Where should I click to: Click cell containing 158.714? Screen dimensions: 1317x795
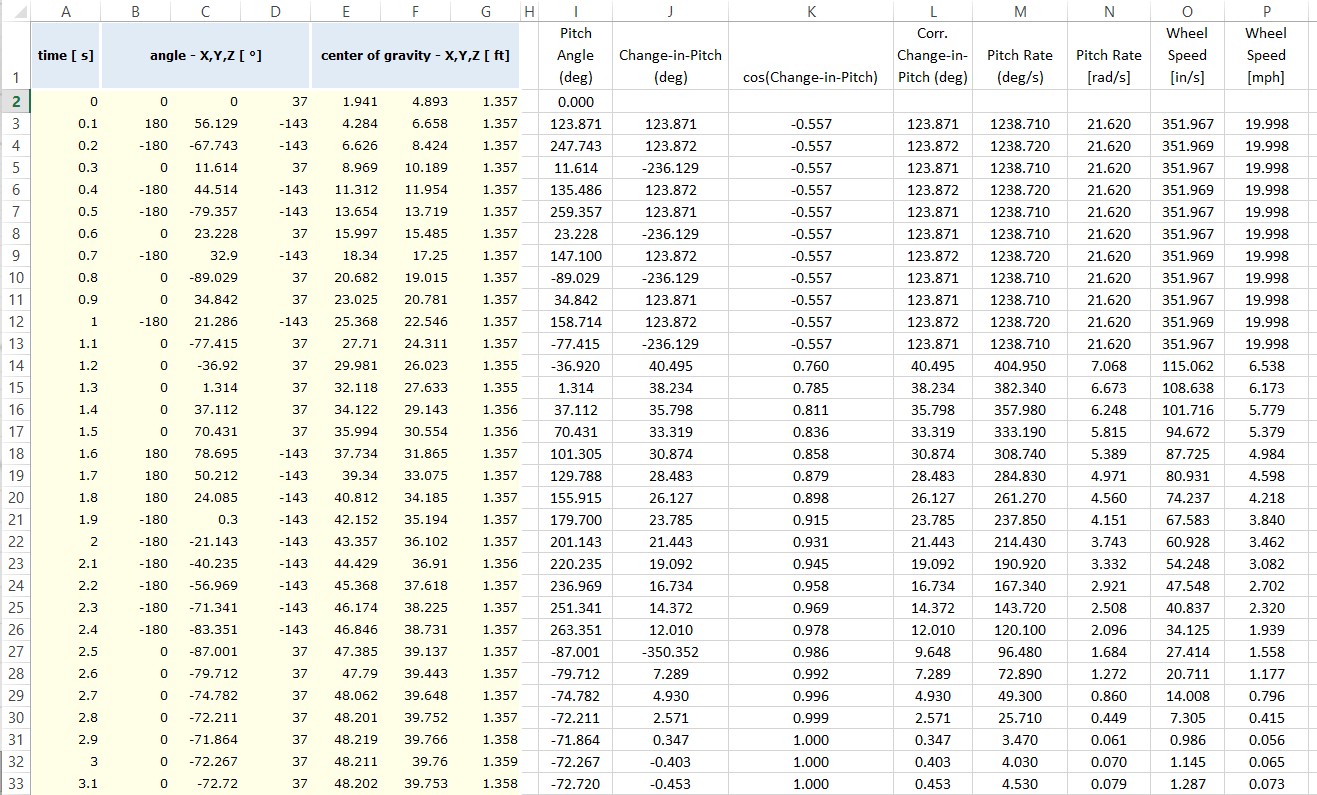[576, 322]
